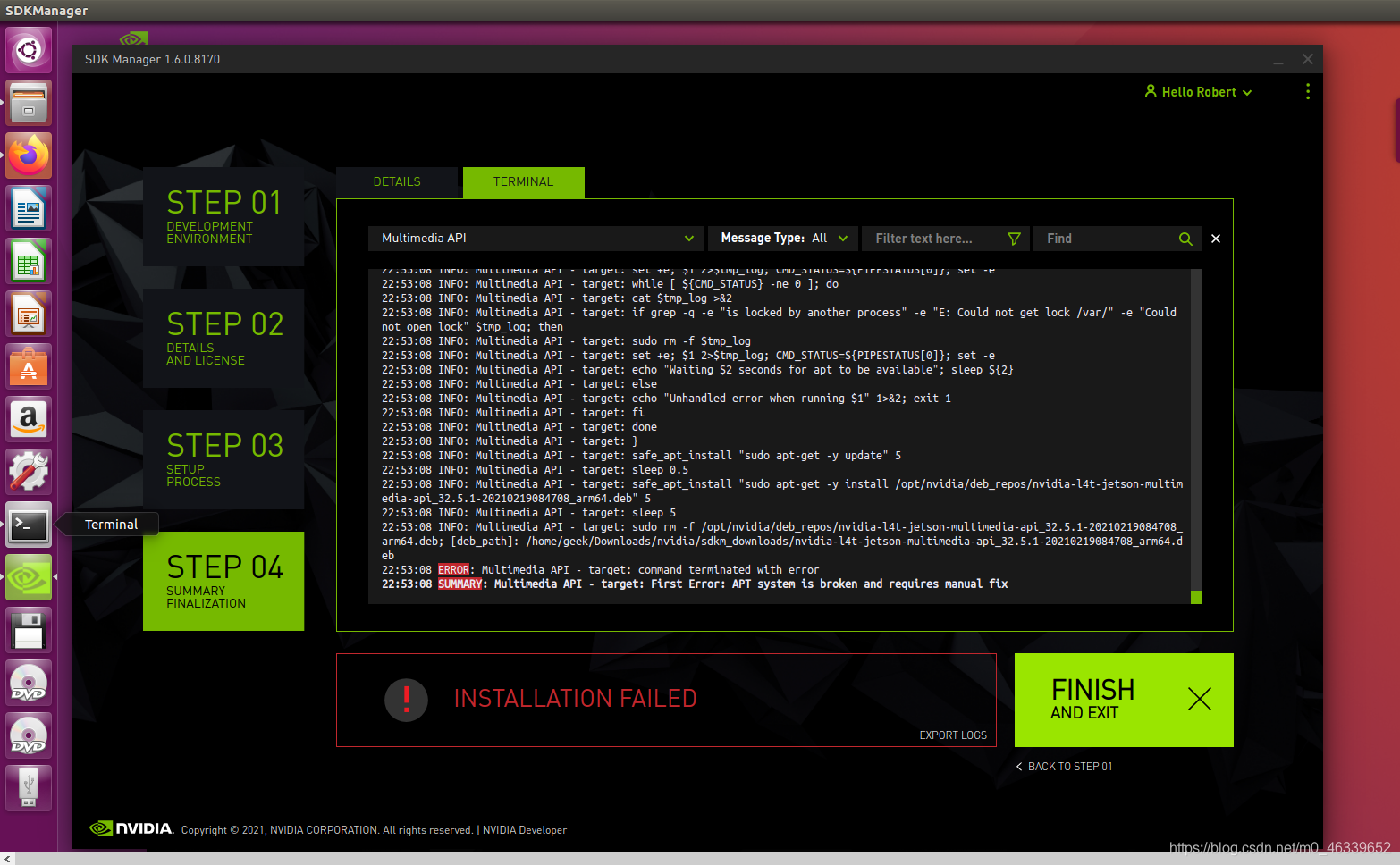Image resolution: width=1400 pixels, height=865 pixels.
Task: Click inside the Filter text field
Action: pos(934,239)
